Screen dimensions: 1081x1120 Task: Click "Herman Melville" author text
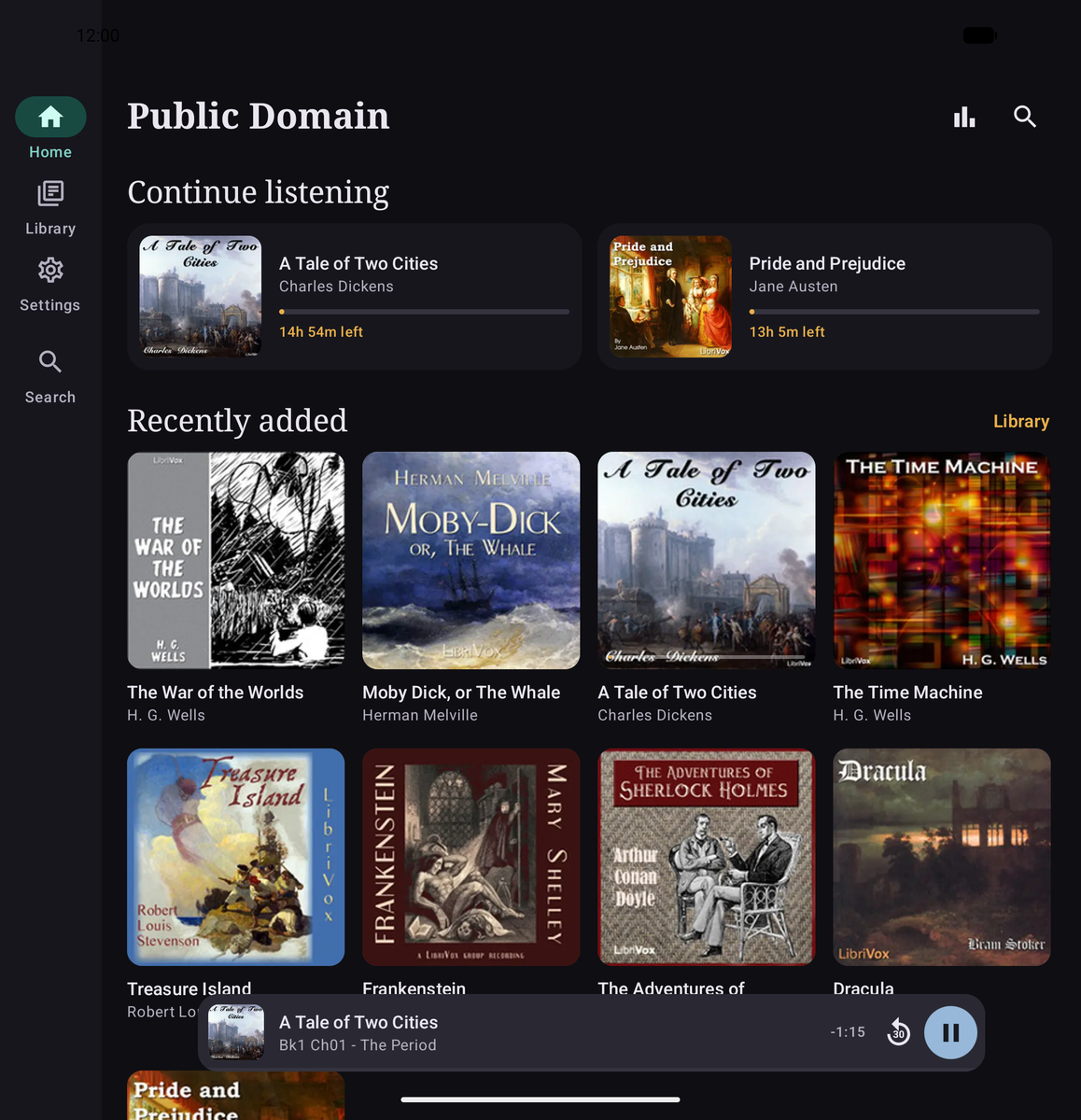[420, 715]
